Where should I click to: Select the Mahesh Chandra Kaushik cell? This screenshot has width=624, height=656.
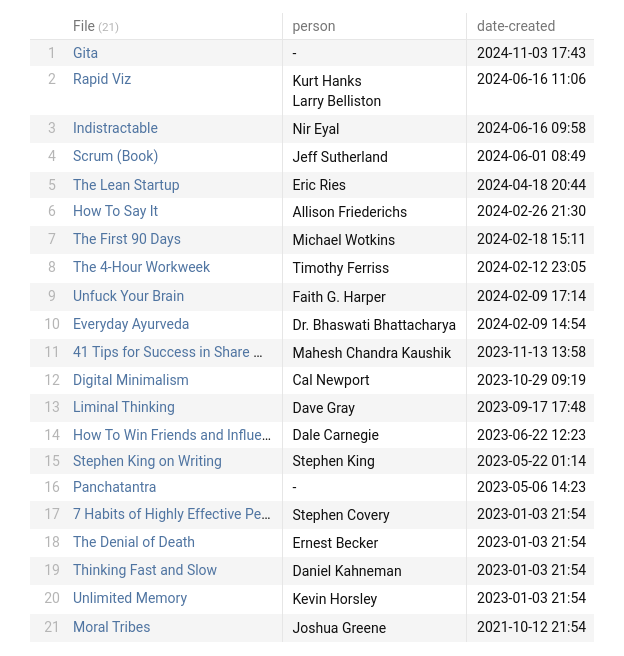[372, 353]
